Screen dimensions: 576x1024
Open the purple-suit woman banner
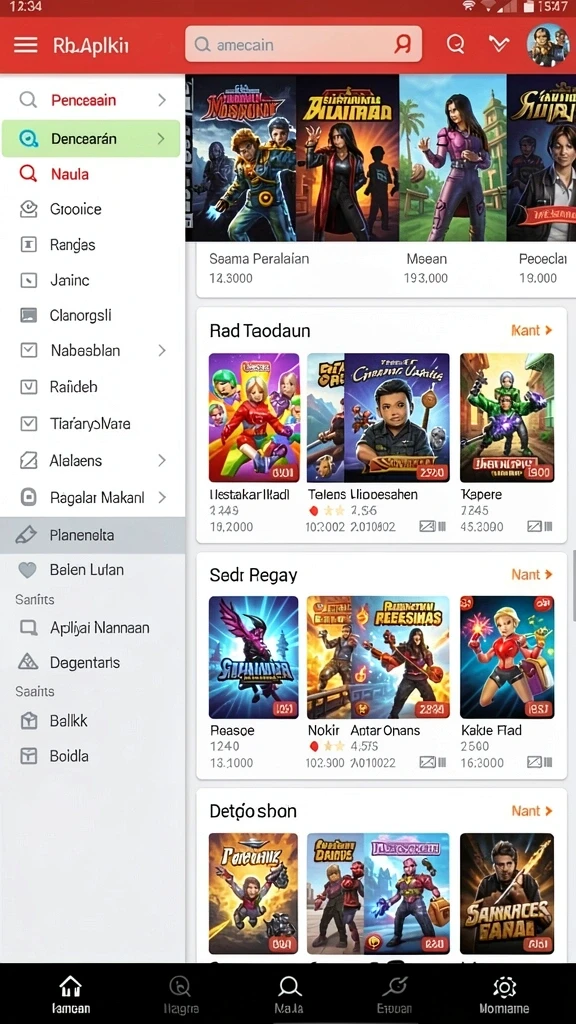(x=453, y=158)
